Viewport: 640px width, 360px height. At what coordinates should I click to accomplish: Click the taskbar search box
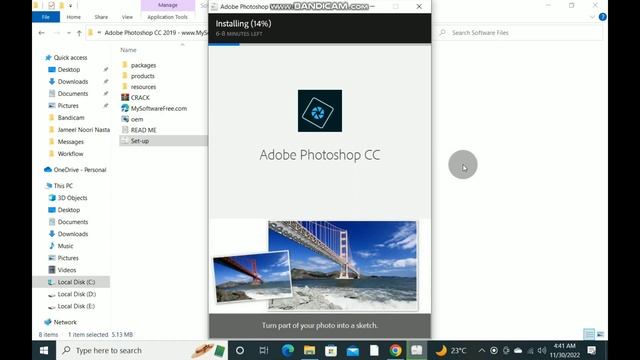[142, 350]
